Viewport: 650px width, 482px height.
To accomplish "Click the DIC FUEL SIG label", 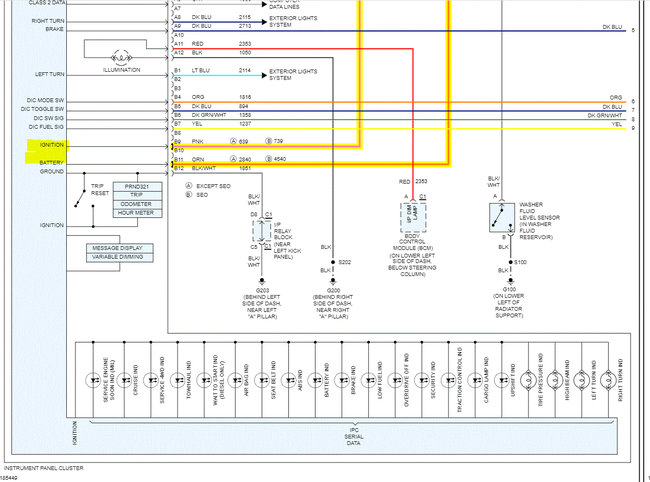I will click(x=46, y=127).
